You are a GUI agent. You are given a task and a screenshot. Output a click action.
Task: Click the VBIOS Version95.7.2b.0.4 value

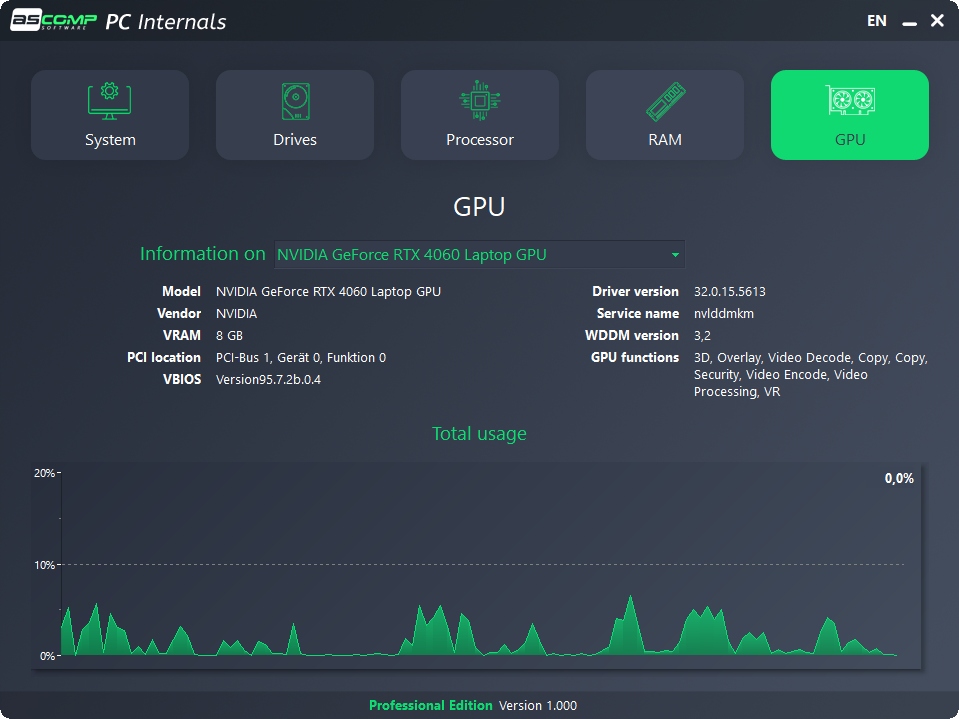coord(268,380)
